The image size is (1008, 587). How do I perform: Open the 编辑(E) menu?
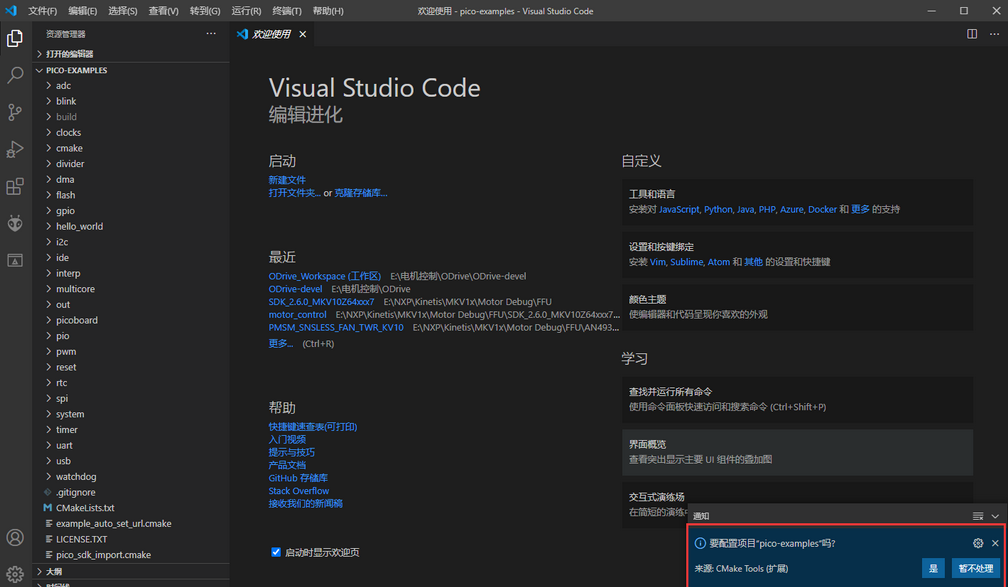tap(82, 11)
